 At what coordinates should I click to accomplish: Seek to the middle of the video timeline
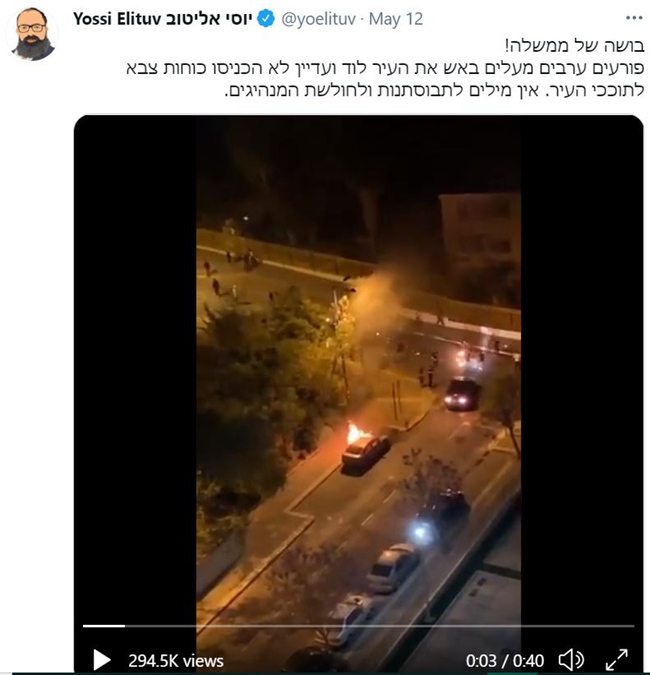[359, 626]
